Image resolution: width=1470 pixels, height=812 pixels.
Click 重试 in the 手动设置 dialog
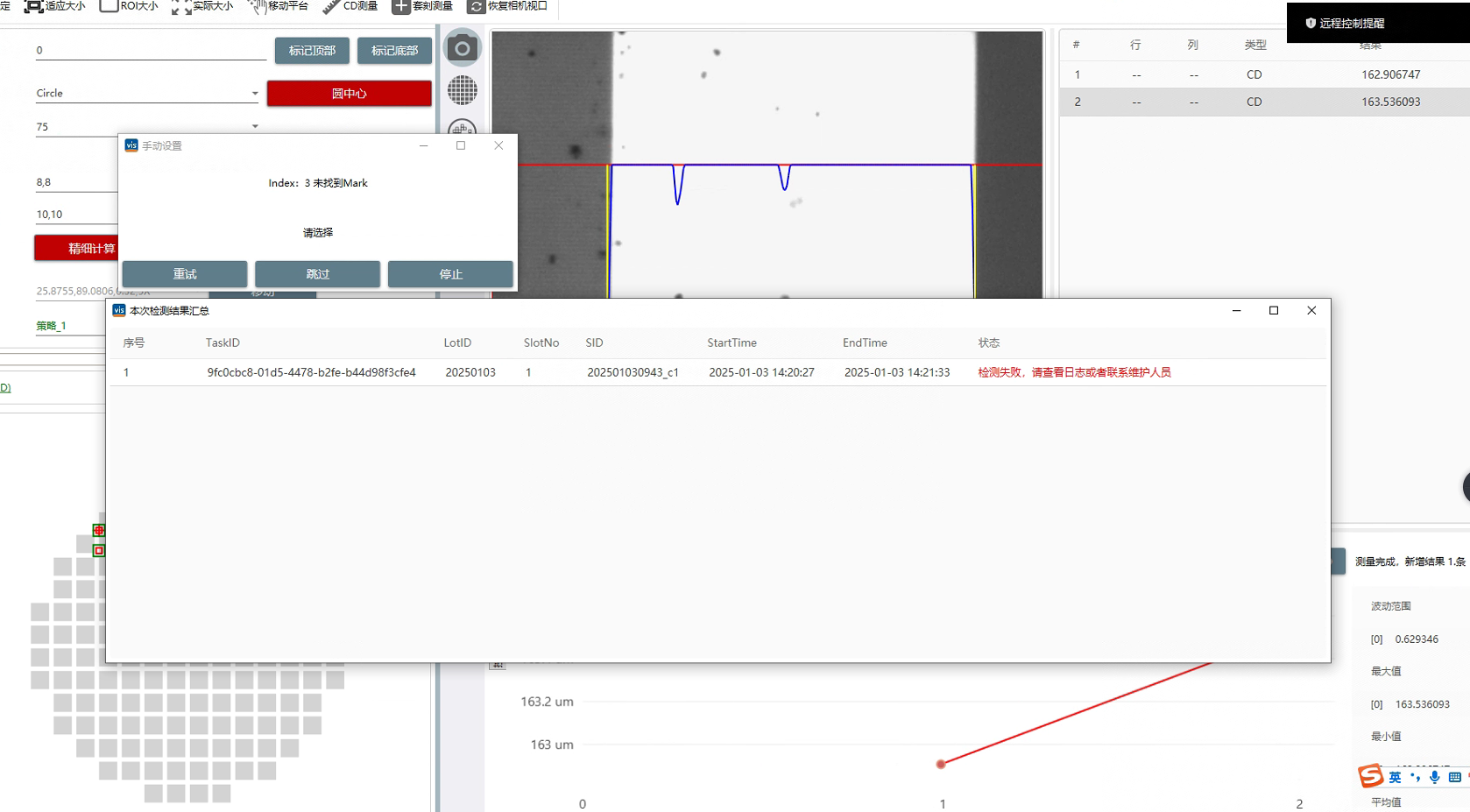185,274
